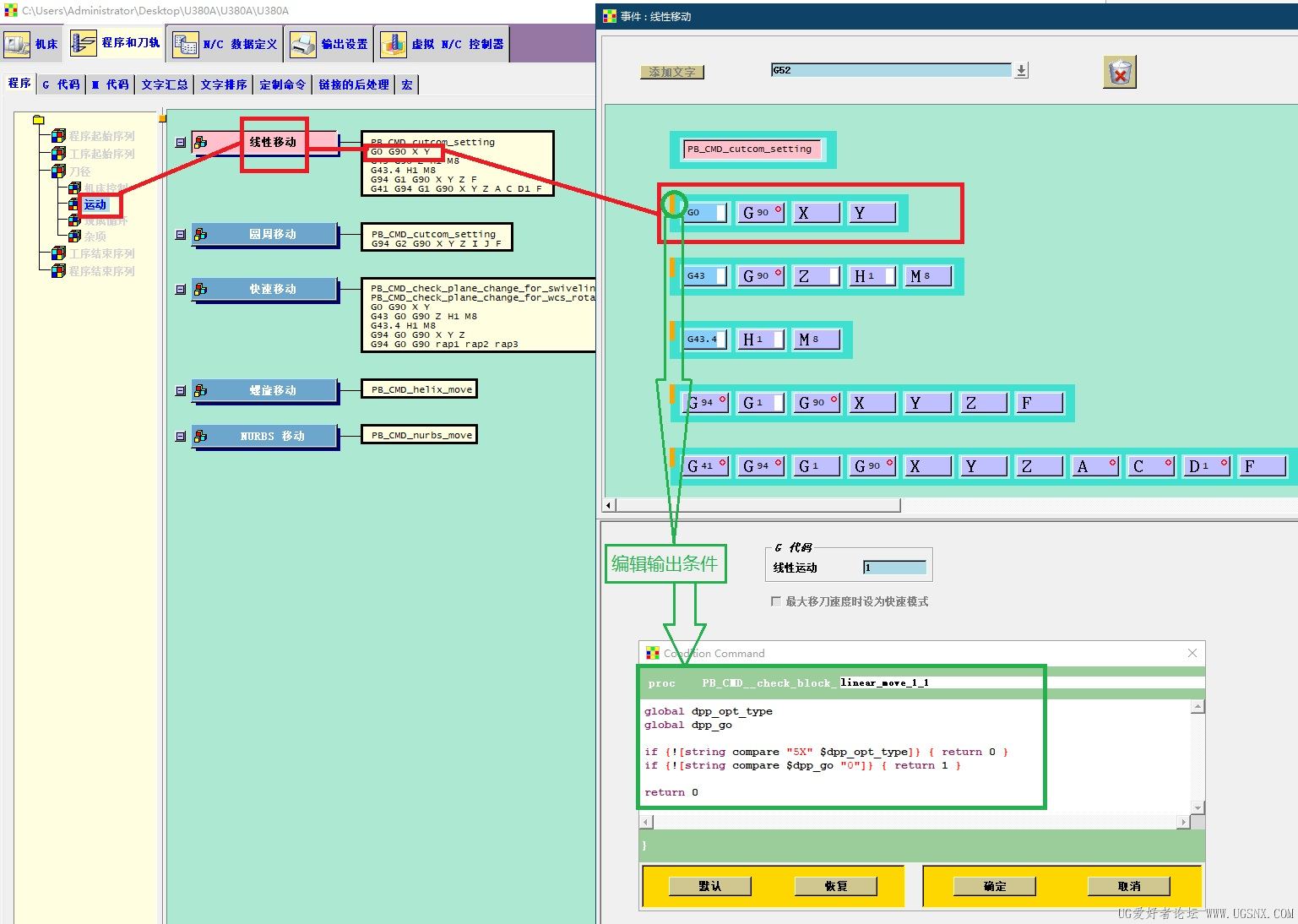Toggle 最大移刀速度时设为快速模式 checkbox

776,601
